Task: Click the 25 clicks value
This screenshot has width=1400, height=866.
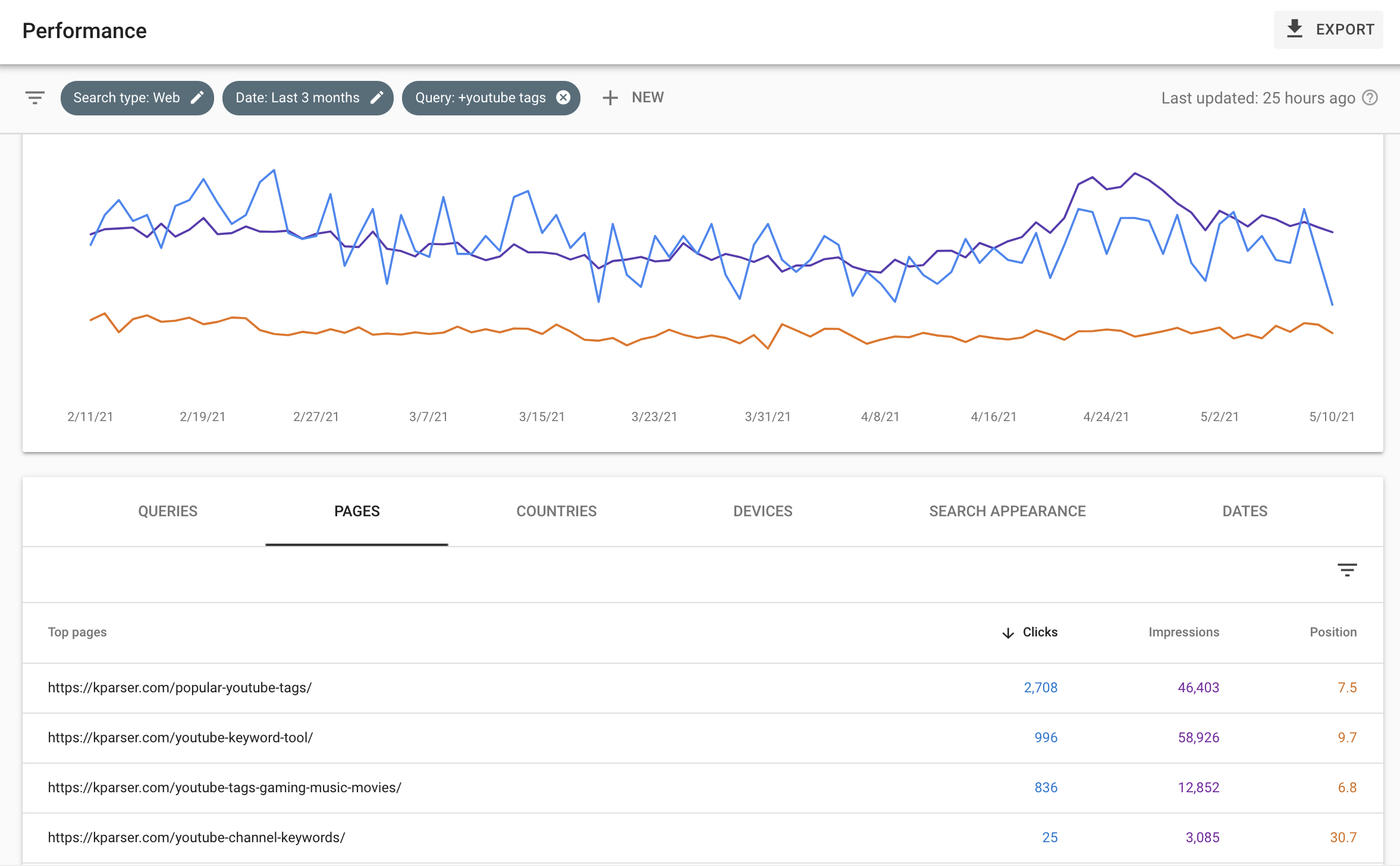Action: 1050,837
